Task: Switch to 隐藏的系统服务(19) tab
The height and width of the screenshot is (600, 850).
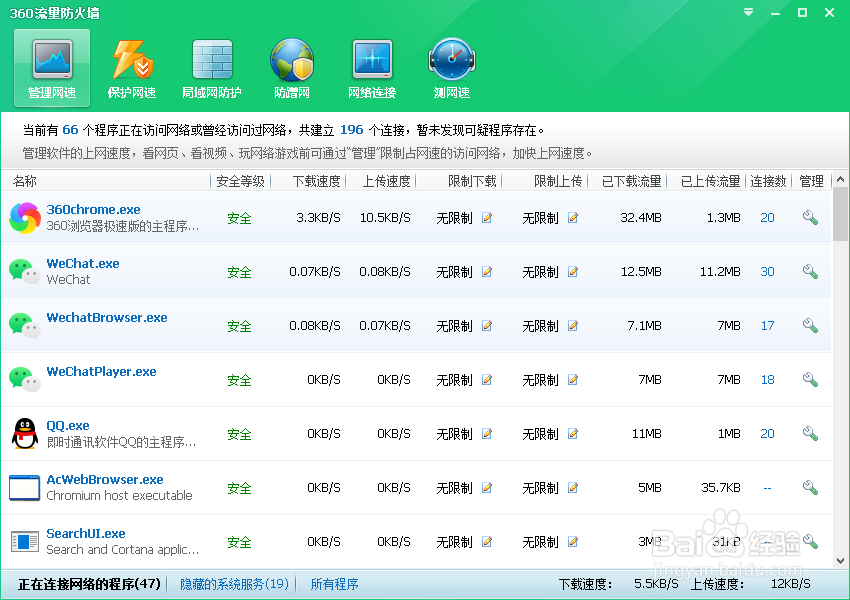Action: (x=234, y=584)
